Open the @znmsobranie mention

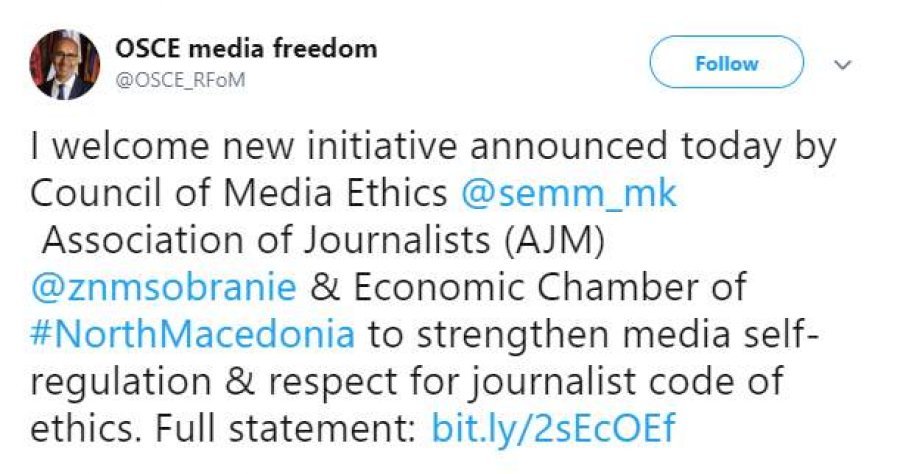pos(164,286)
